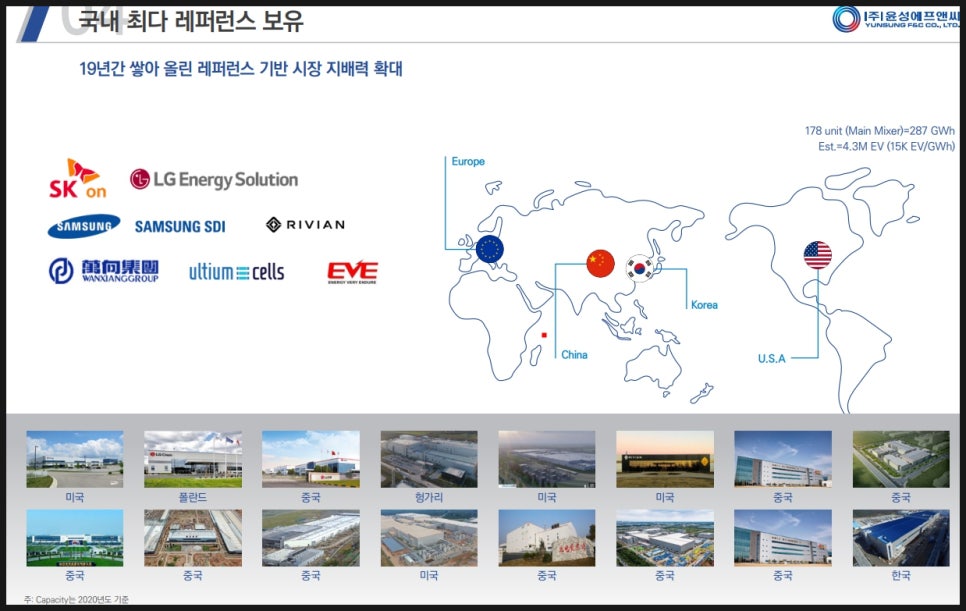Screen dimensions: 966x611
Task: Click the 폴란드 caption text
Action: point(193,497)
